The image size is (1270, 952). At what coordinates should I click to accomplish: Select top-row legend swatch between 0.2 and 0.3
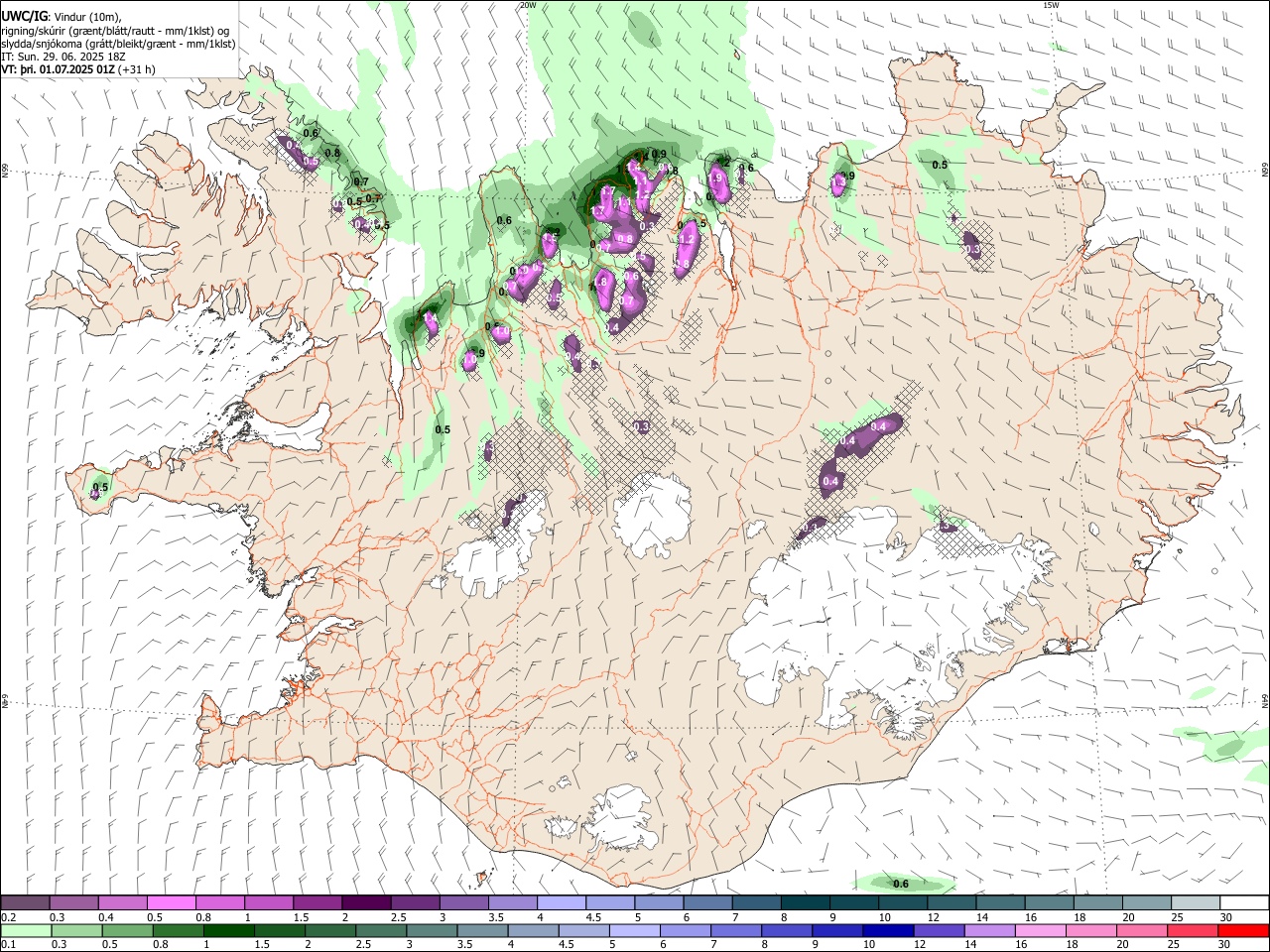[25, 903]
